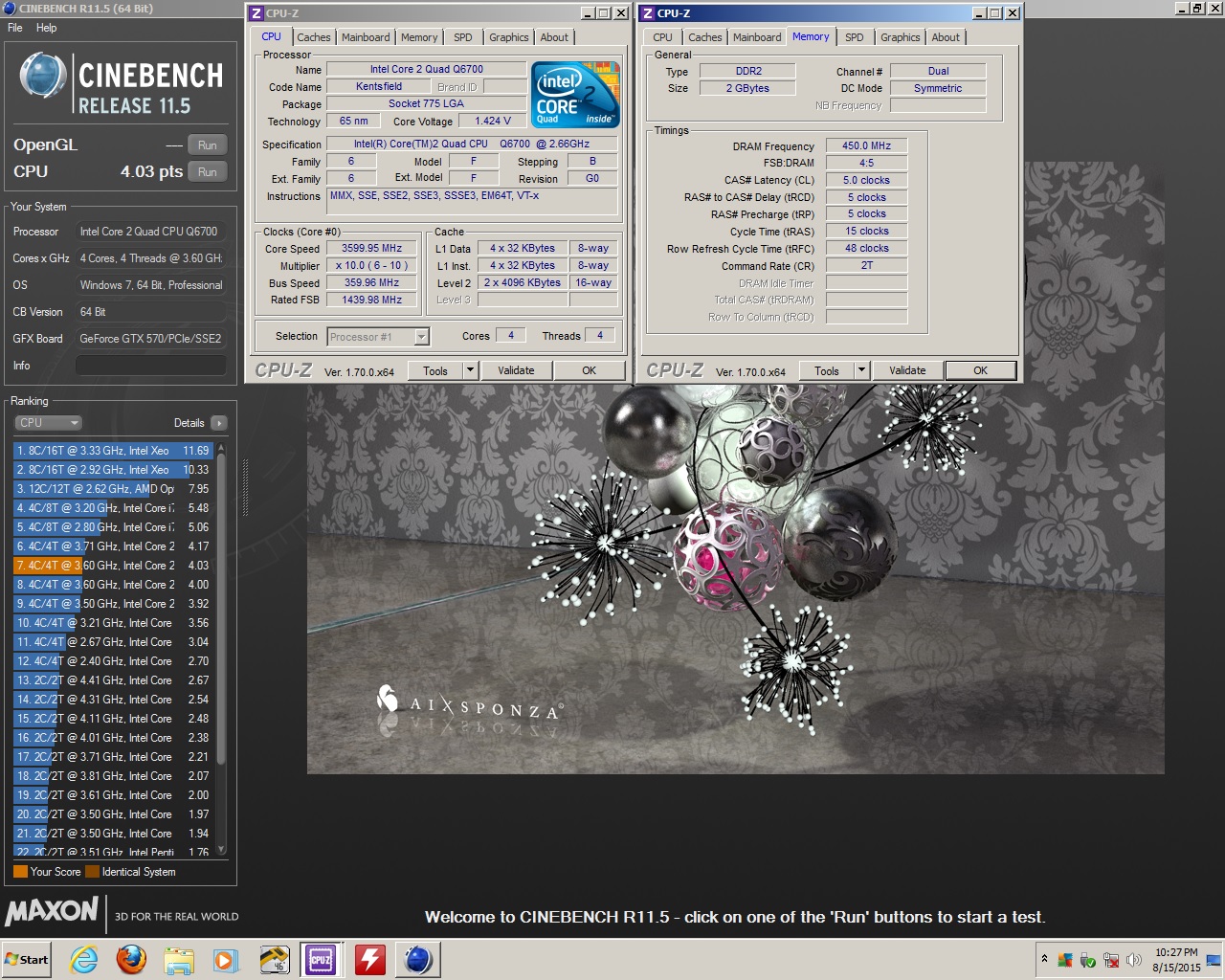Open the Help menu in Cinebench

46,28
